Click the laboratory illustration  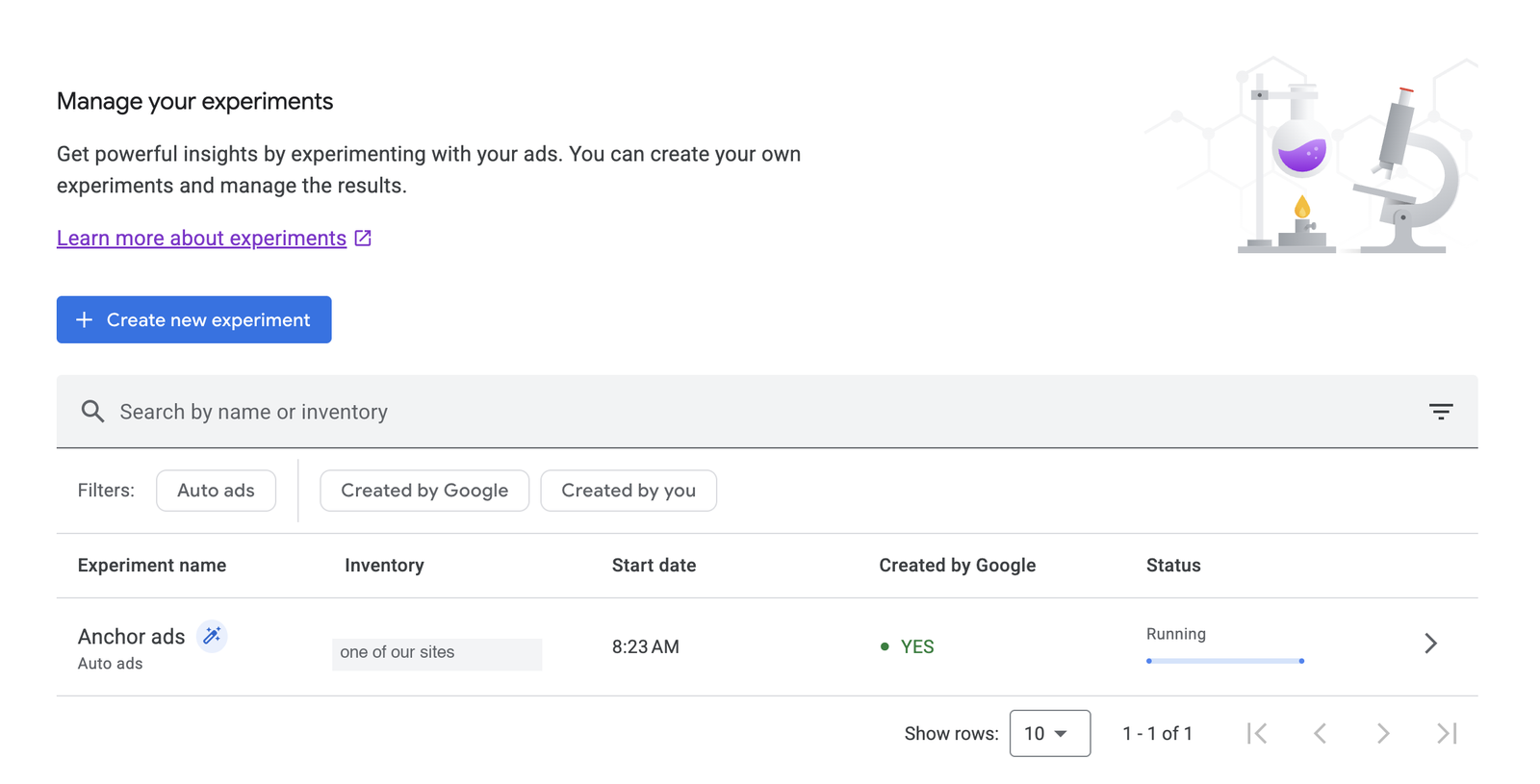tap(1310, 156)
